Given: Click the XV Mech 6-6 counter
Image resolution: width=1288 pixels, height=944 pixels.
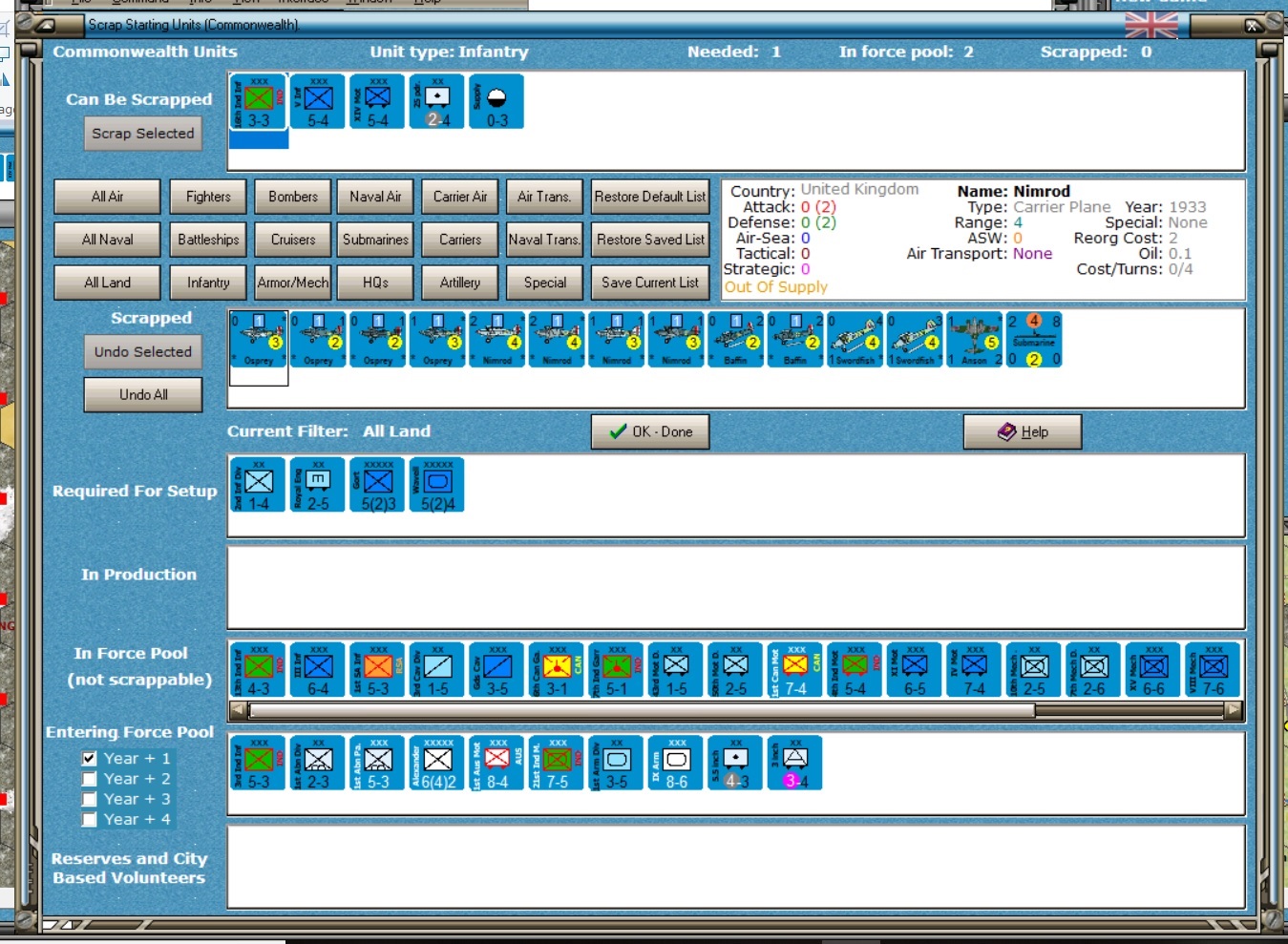Looking at the screenshot, I should (x=1153, y=670).
